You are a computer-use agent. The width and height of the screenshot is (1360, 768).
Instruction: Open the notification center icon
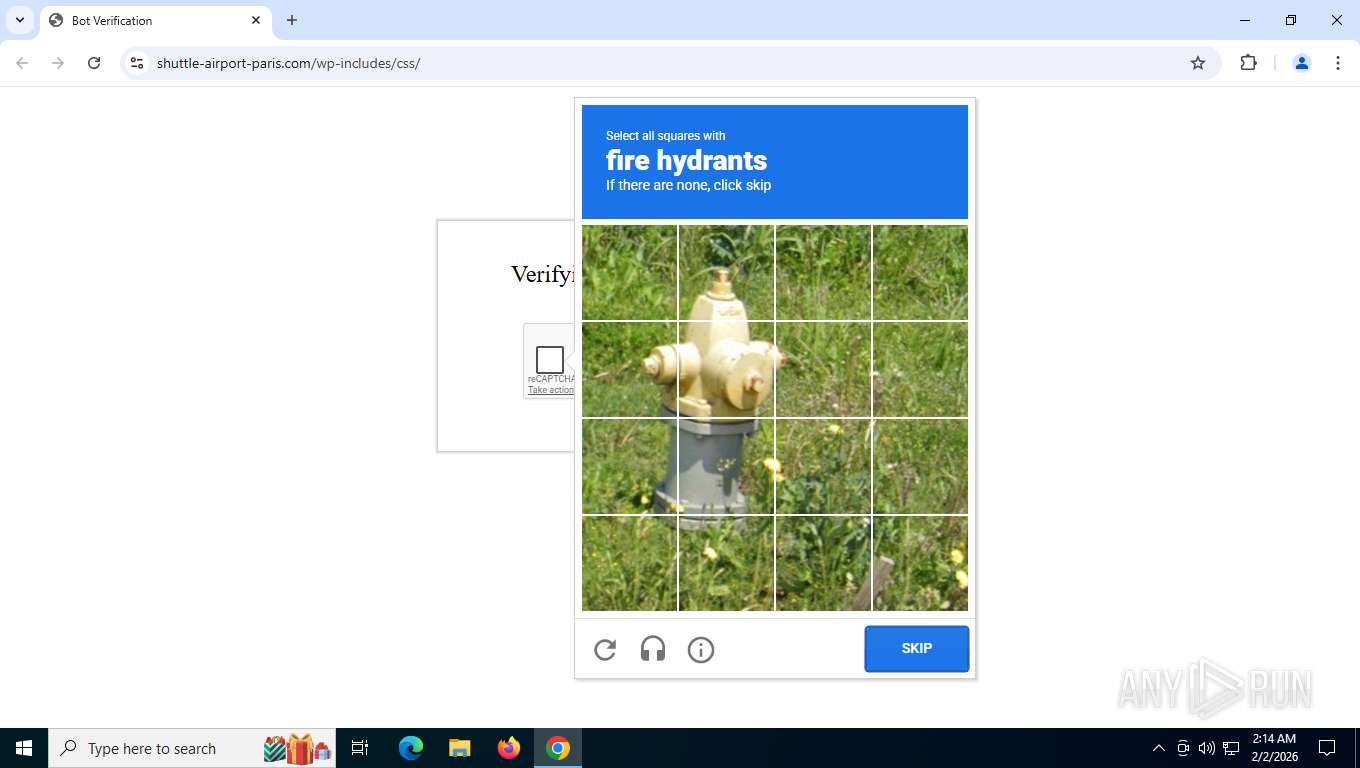click(1327, 748)
